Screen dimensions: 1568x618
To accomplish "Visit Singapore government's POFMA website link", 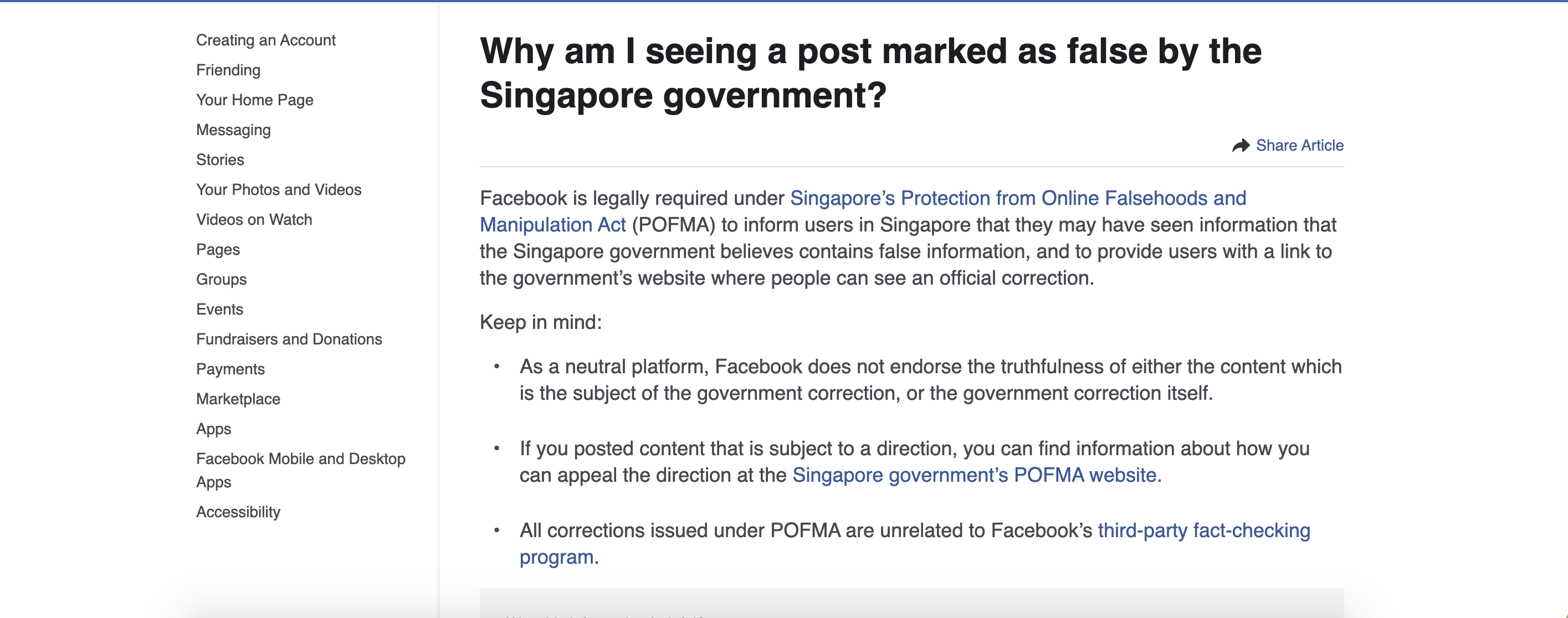I will 976,475.
